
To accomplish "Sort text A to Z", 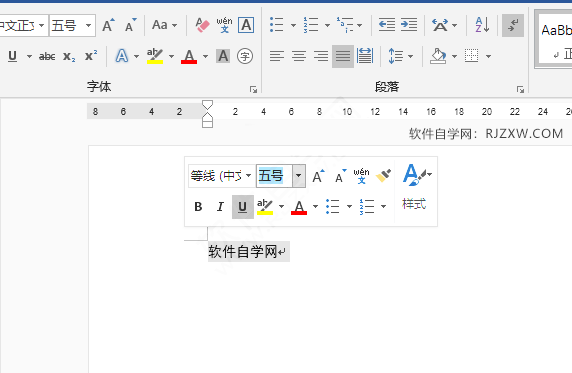I will point(482,25).
